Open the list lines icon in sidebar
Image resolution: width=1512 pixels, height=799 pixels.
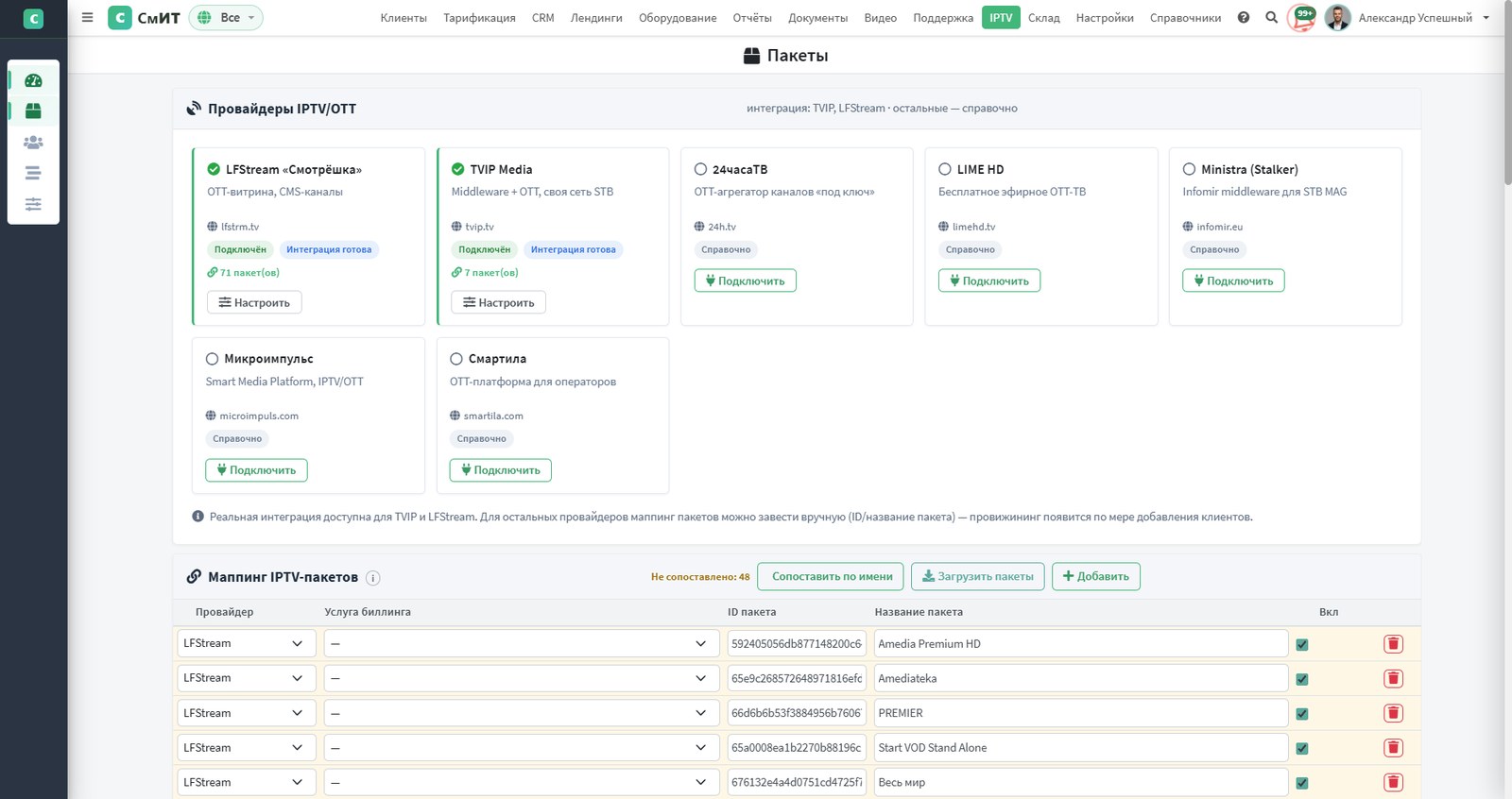(33, 173)
